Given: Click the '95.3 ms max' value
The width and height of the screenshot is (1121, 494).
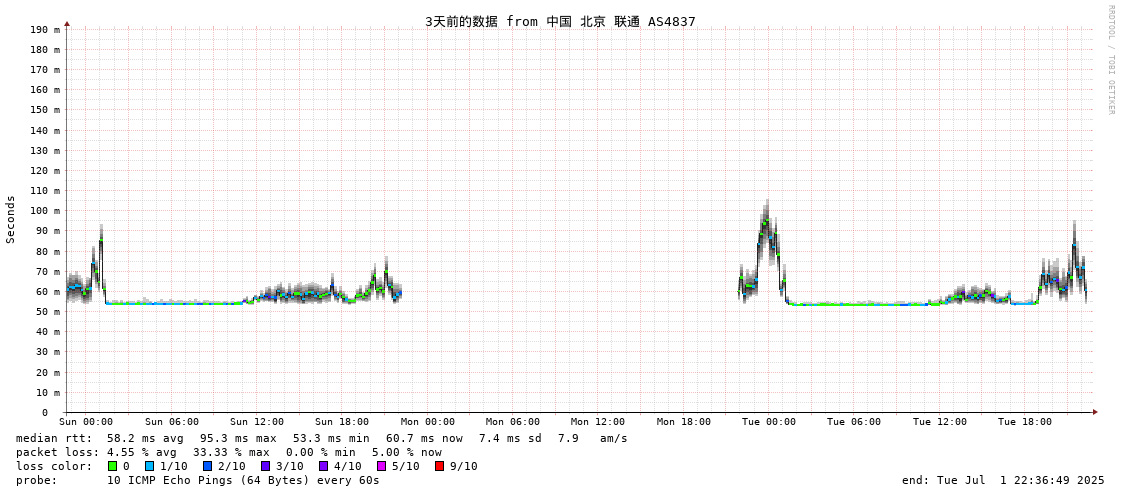Looking at the screenshot, I should tap(237, 438).
